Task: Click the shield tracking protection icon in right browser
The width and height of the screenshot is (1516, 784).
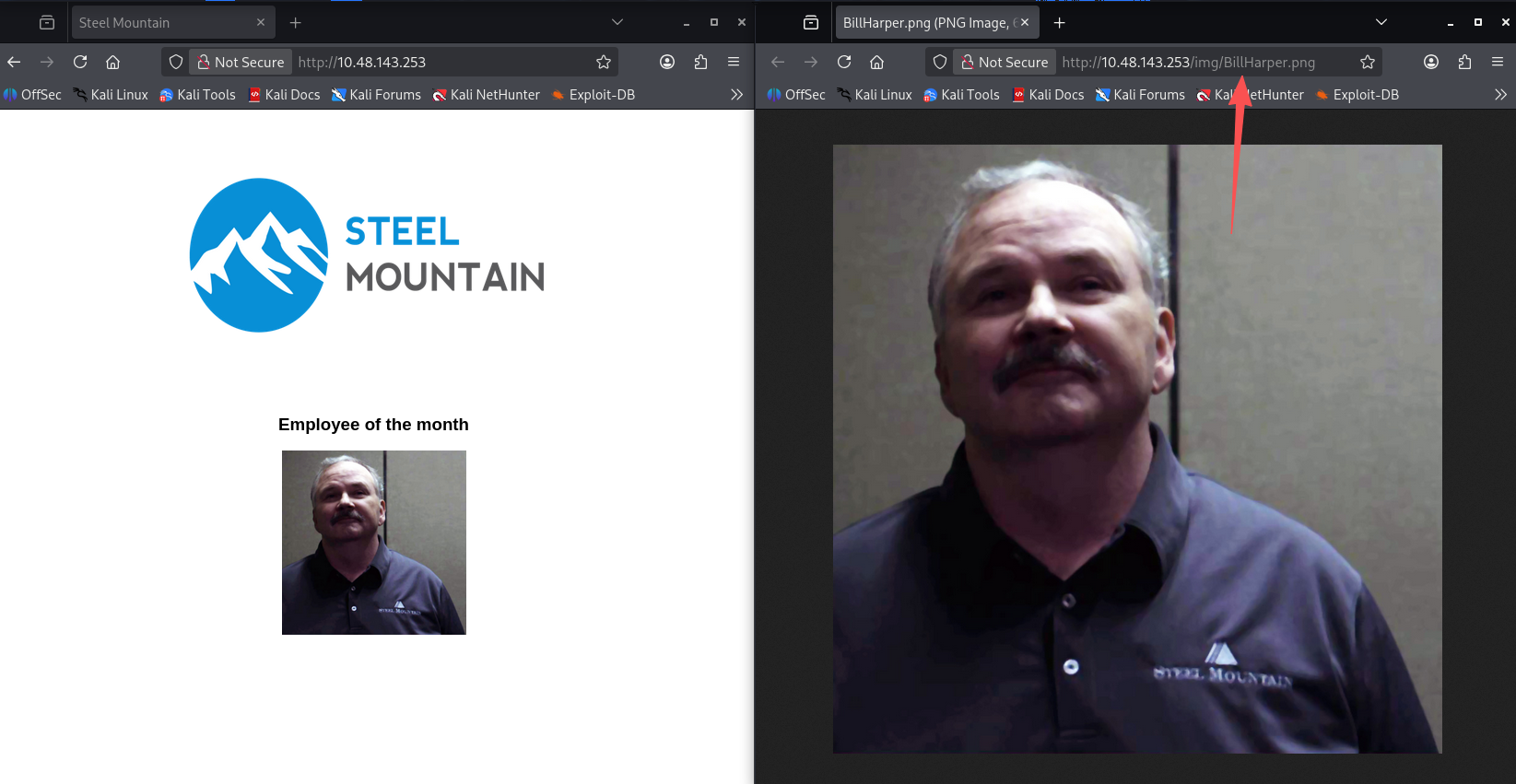Action: click(x=939, y=62)
